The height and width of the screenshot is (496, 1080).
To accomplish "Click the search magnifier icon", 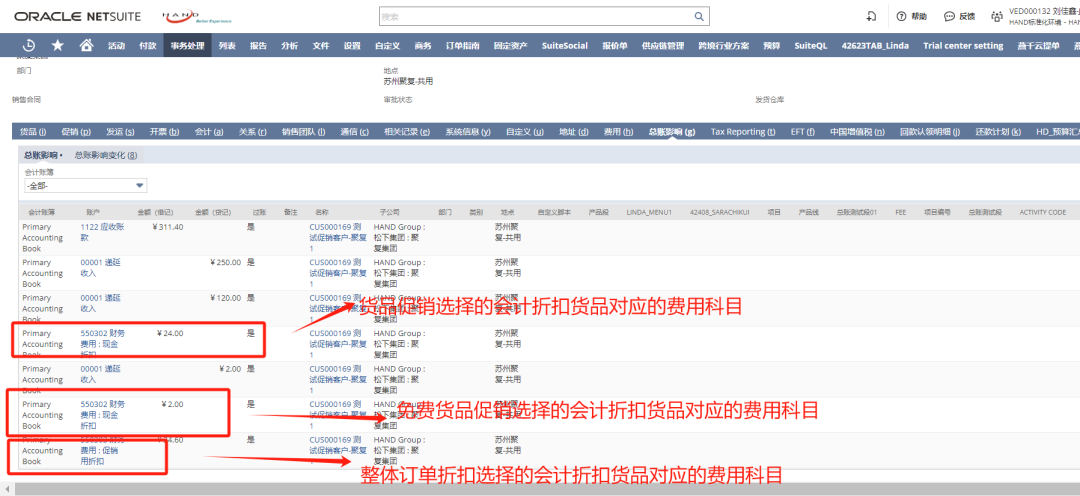I will 698,17.
